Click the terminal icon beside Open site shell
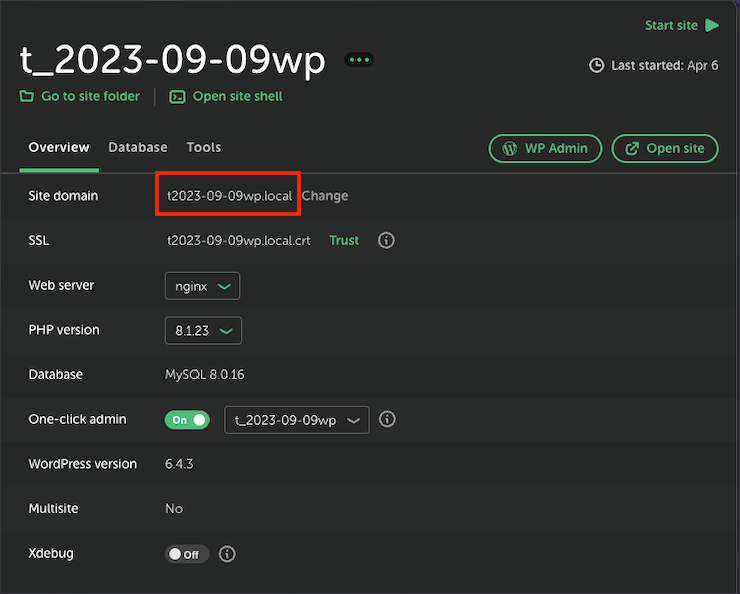 click(177, 97)
